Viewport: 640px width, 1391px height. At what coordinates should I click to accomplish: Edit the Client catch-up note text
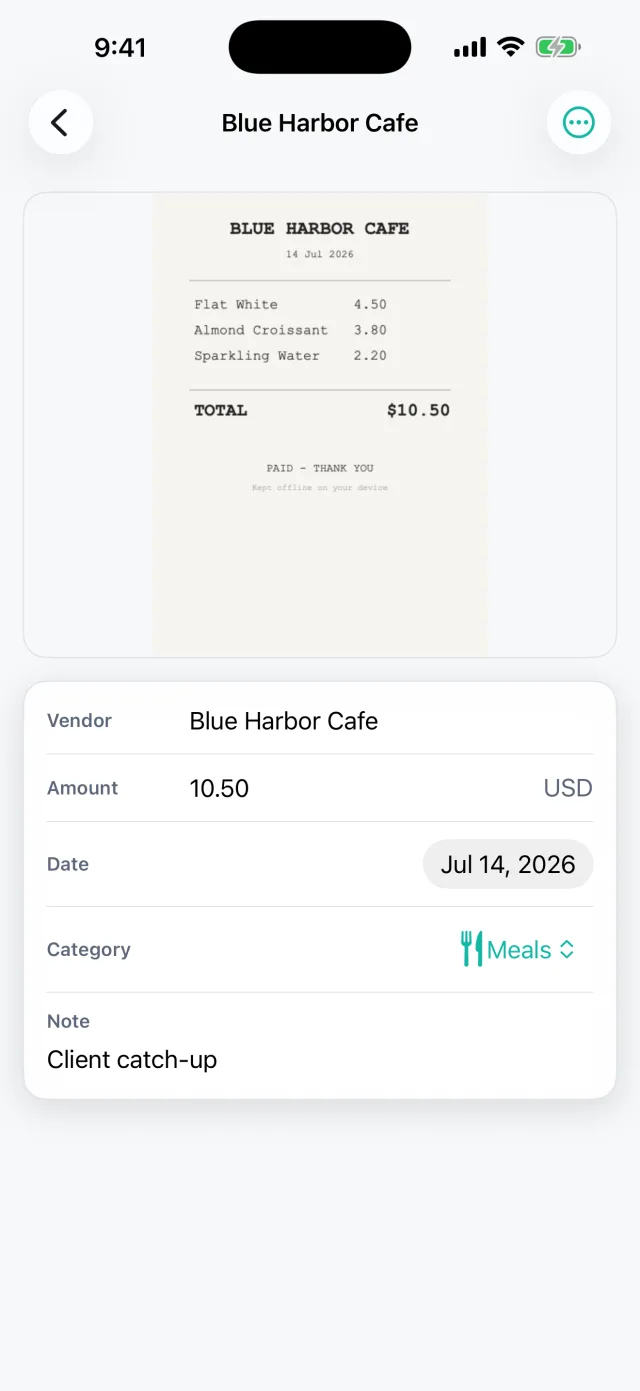click(x=132, y=1059)
